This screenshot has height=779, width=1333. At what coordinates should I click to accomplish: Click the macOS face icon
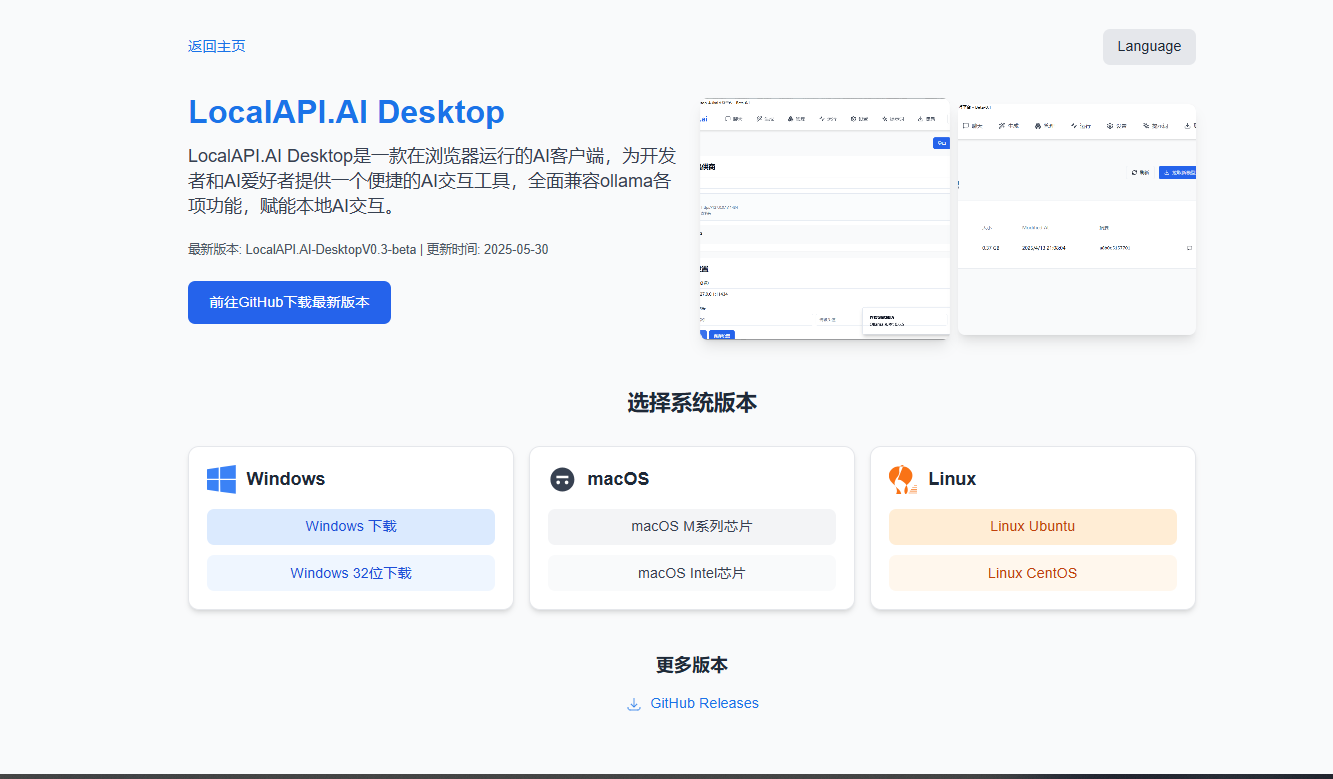[x=562, y=479]
